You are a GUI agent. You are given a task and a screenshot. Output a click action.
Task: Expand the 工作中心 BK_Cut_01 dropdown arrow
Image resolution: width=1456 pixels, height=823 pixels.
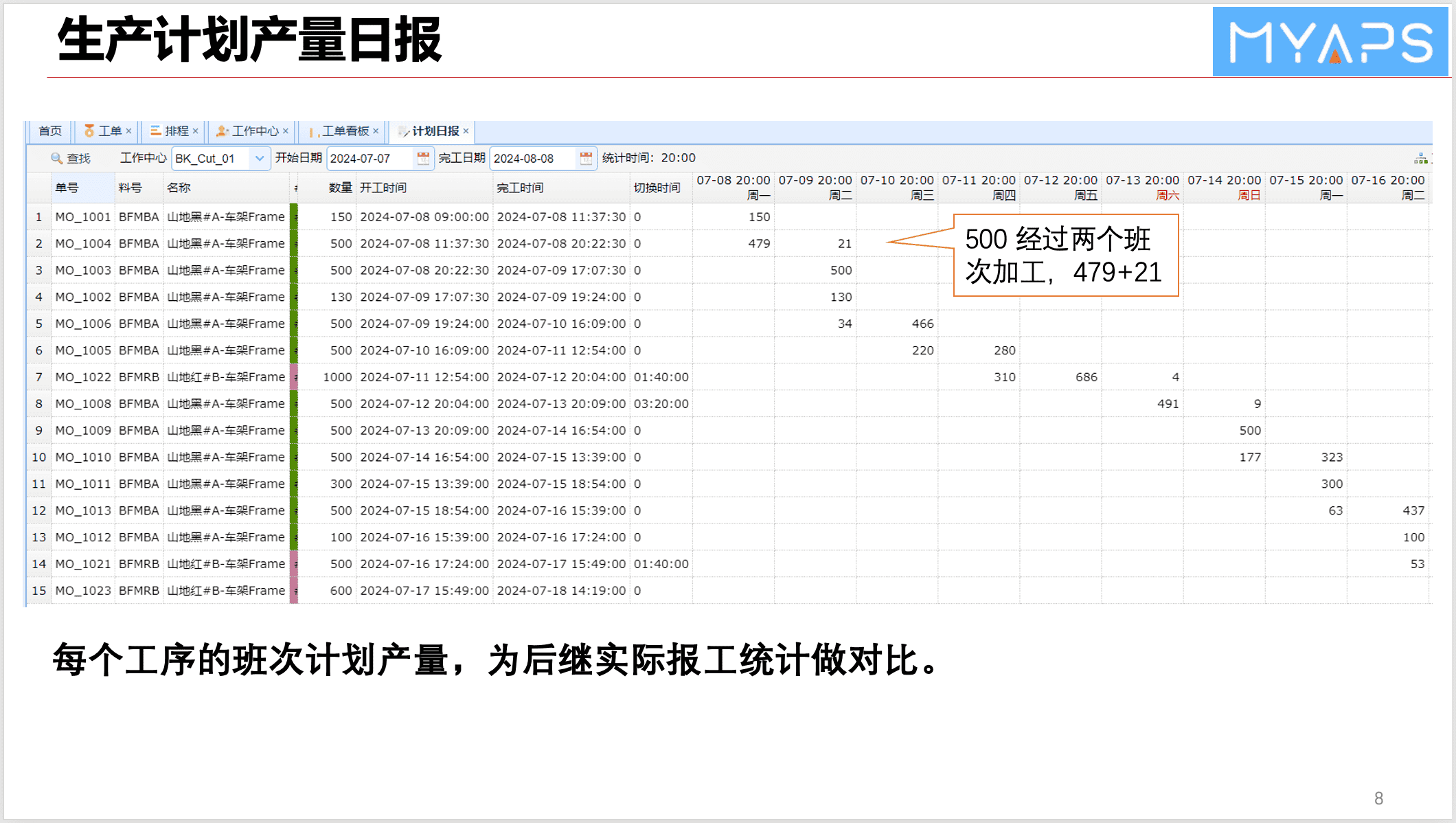pos(260,158)
